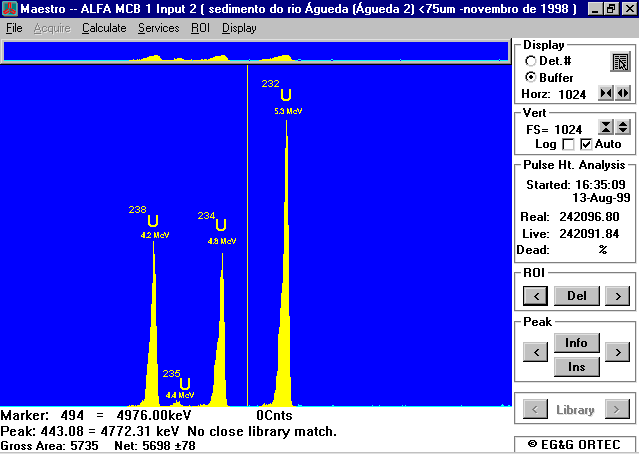
Task: Uncheck the Auto vertical scale checkbox
Action: tap(585, 145)
